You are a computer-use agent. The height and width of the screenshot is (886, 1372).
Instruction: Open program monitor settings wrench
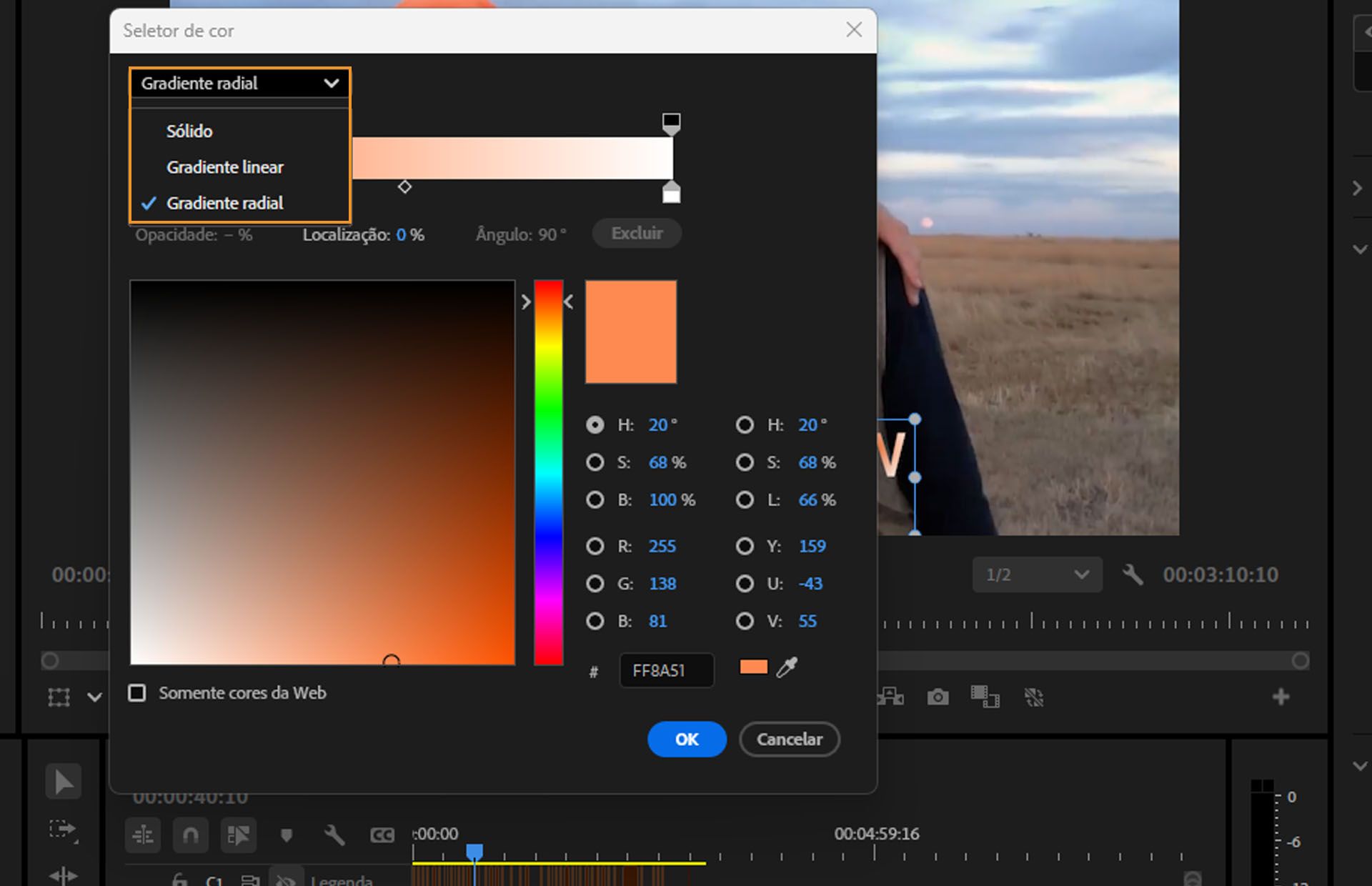[x=1133, y=574]
